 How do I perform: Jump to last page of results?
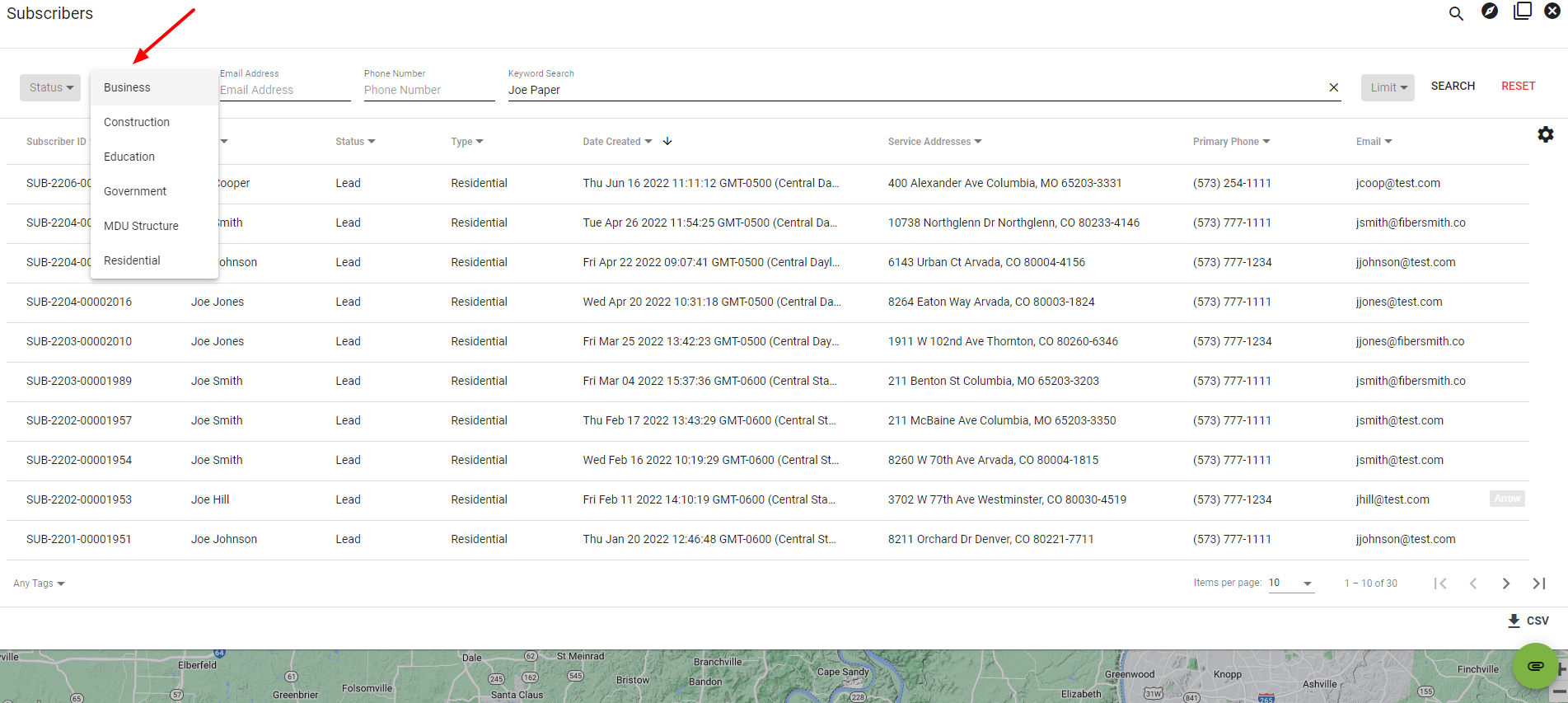pos(1539,583)
